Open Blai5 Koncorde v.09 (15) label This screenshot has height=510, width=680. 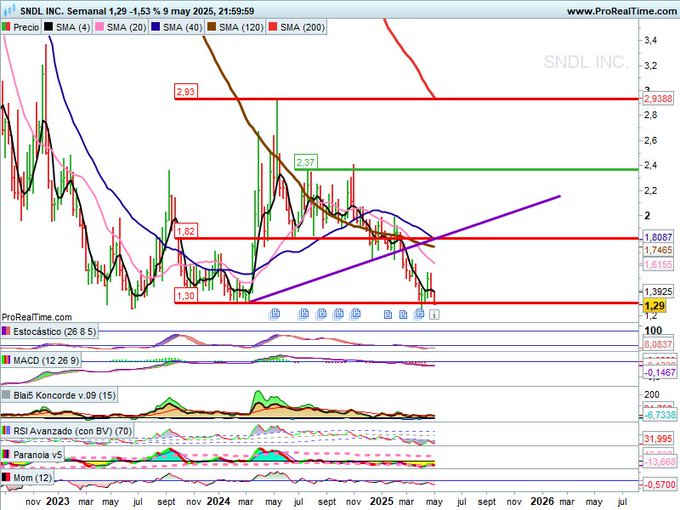tap(64, 395)
